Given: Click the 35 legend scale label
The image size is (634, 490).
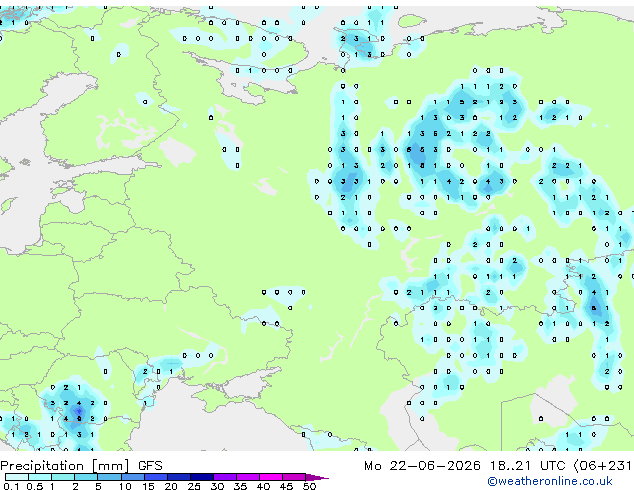Looking at the screenshot, I should [240, 486].
